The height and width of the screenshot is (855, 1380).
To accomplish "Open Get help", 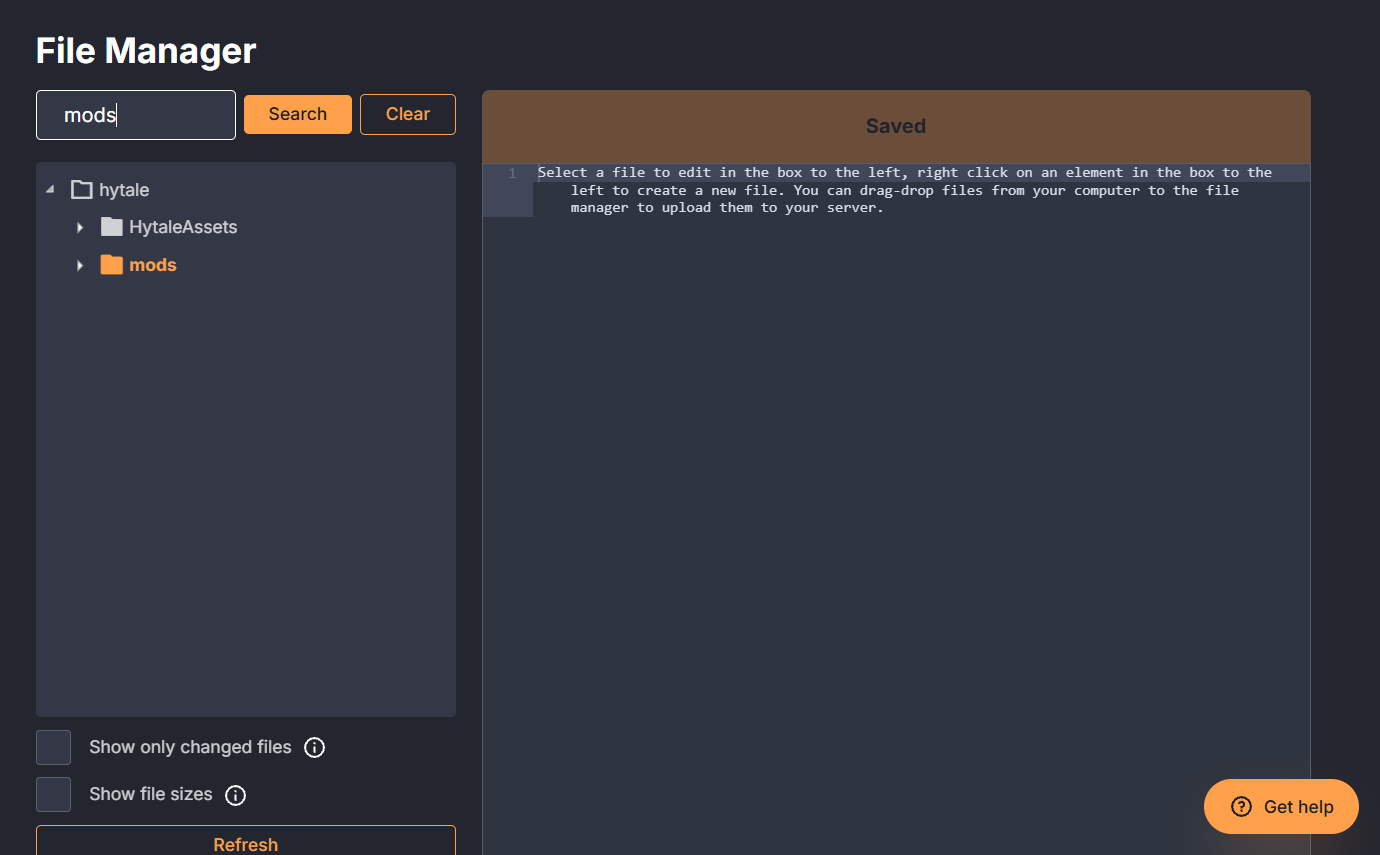I will click(1281, 806).
